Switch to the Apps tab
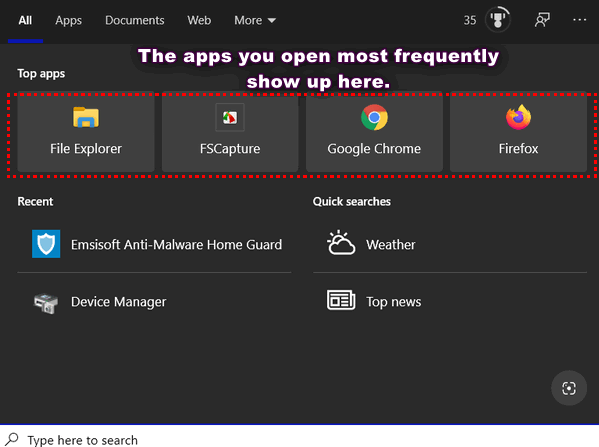The width and height of the screenshot is (599, 447). [x=68, y=20]
